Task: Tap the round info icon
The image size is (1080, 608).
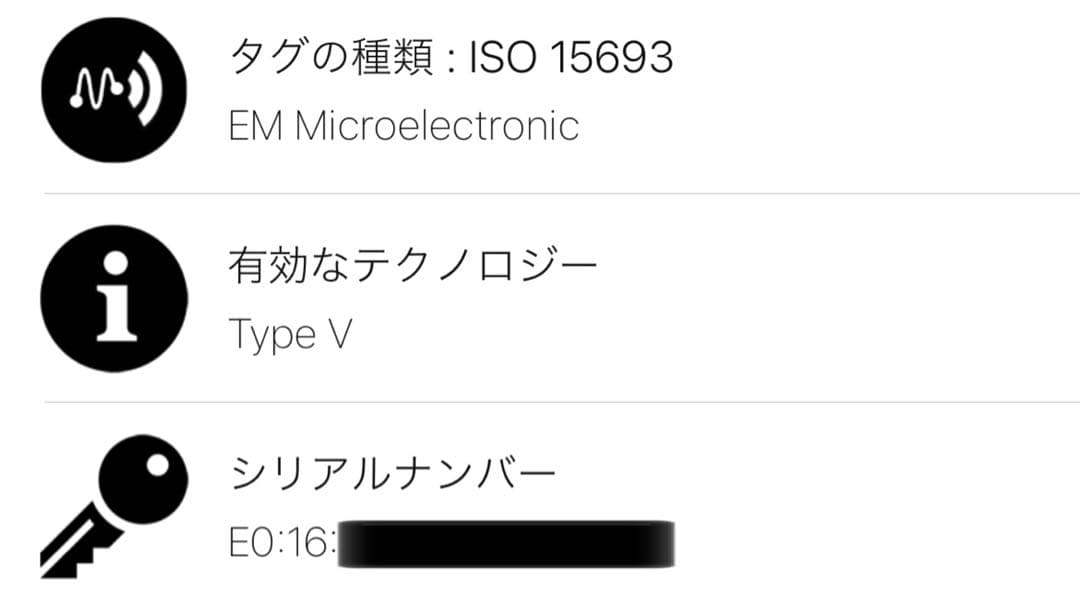Action: click(115, 298)
